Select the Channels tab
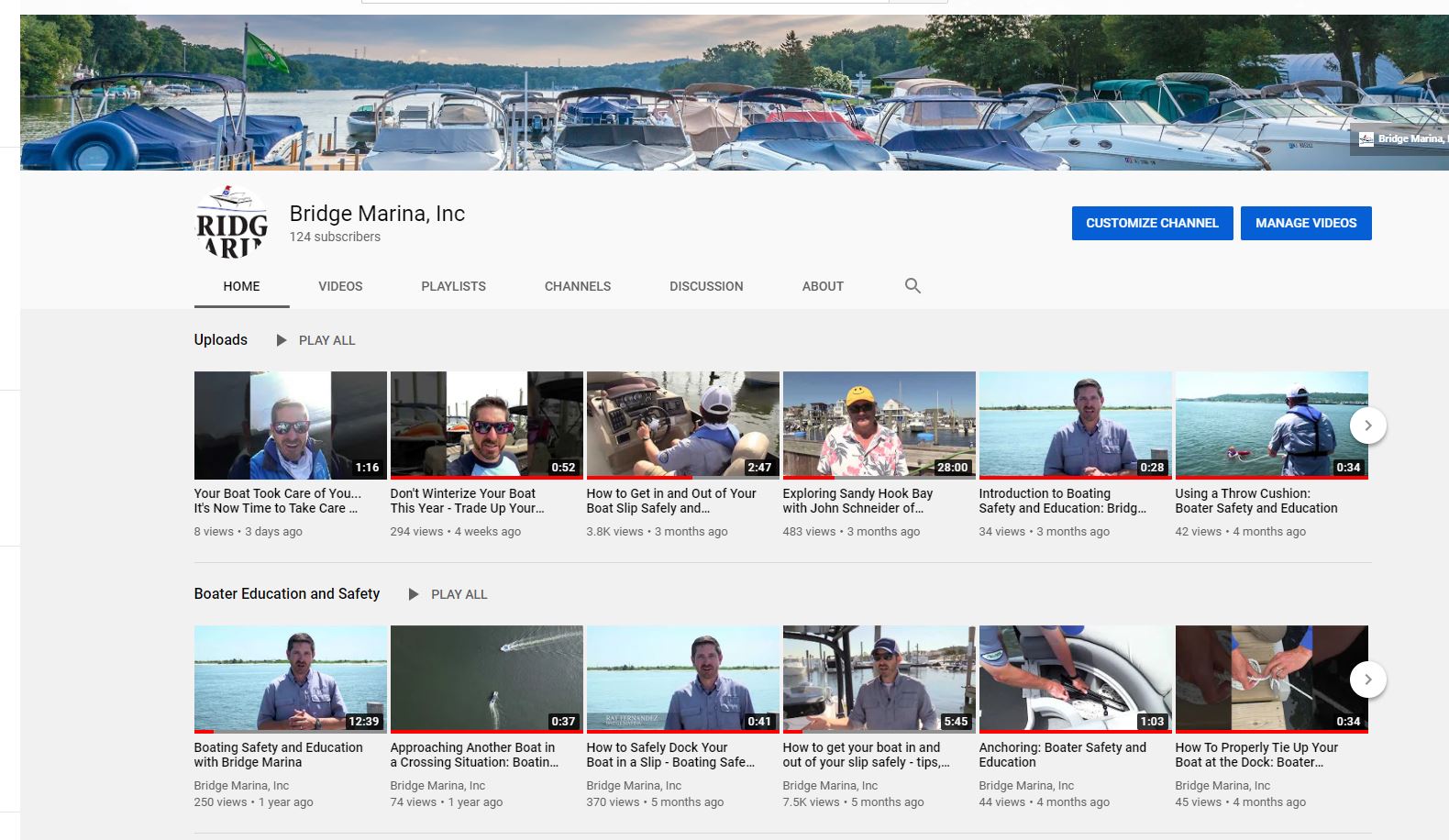Image resolution: width=1449 pixels, height=840 pixels. click(577, 286)
